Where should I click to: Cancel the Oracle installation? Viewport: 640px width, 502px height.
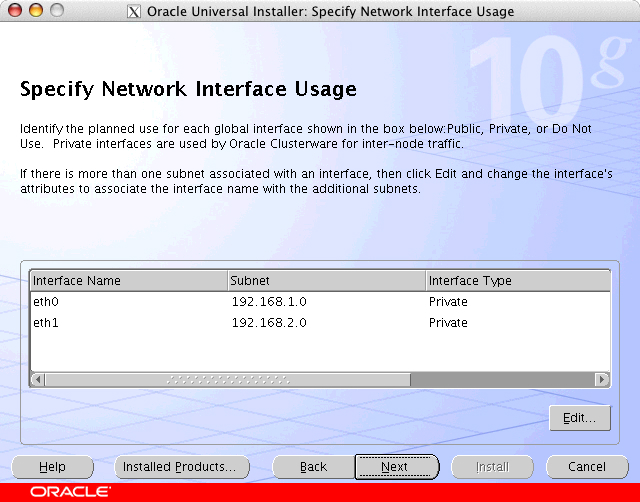(x=587, y=467)
